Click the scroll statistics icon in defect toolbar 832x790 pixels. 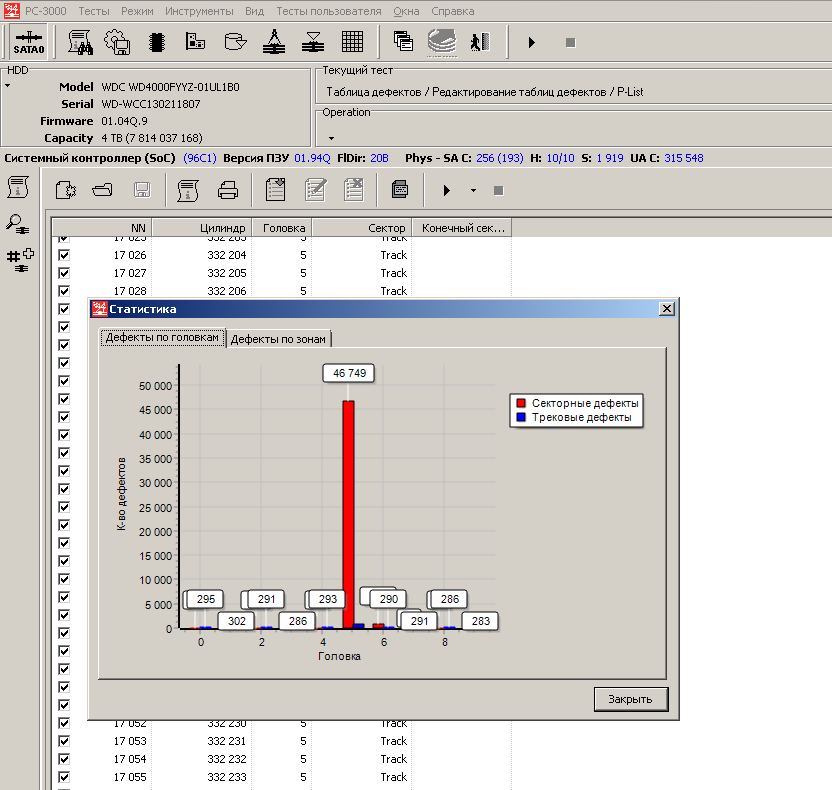click(x=188, y=190)
